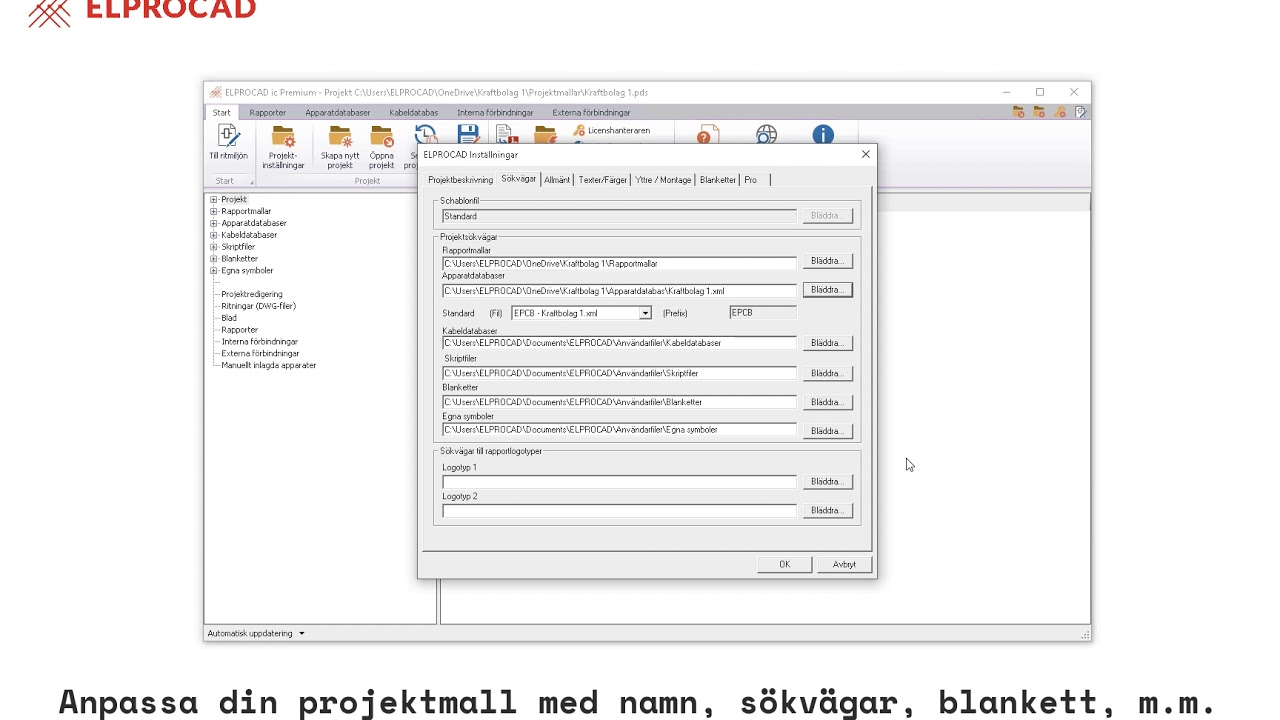The width and height of the screenshot is (1280, 720).
Task: Open the Blanketter tab in the settings dialog
Action: pos(718,180)
